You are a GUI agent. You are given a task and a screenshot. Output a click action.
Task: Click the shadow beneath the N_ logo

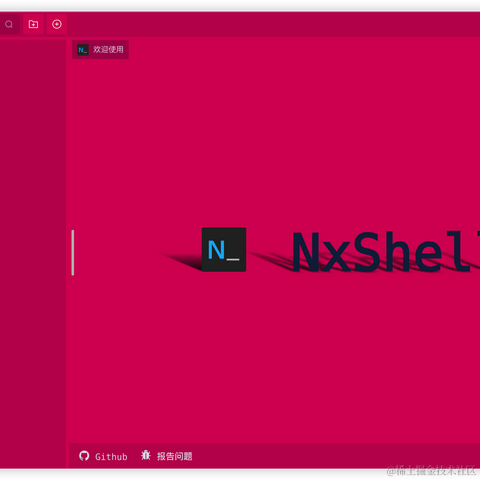pyautogui.click(x=183, y=261)
